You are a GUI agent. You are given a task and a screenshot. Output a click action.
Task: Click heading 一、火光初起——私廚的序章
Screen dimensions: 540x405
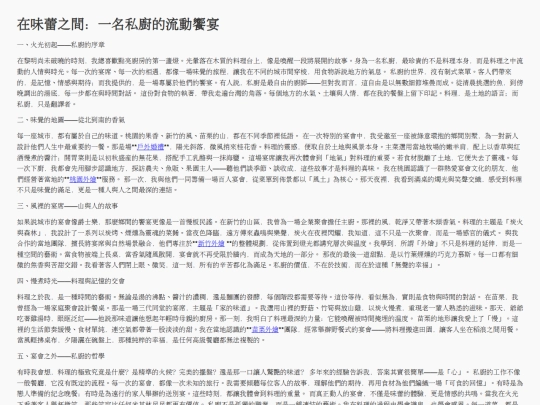click(61, 45)
